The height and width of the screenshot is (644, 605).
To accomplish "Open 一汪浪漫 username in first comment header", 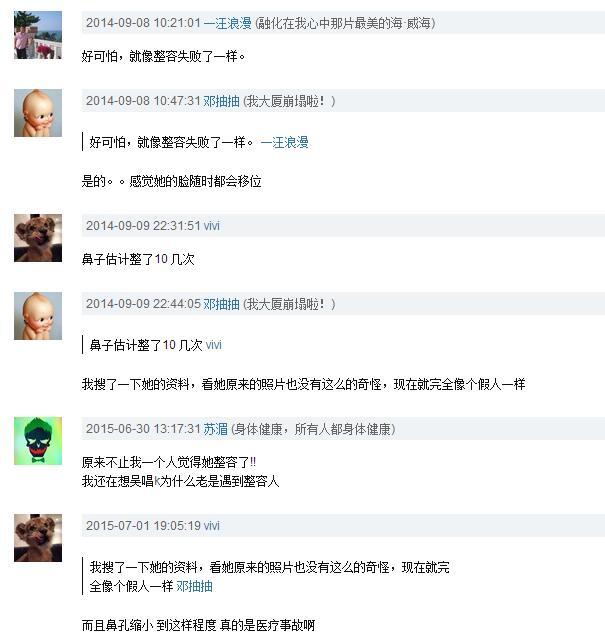I will coord(228,23).
